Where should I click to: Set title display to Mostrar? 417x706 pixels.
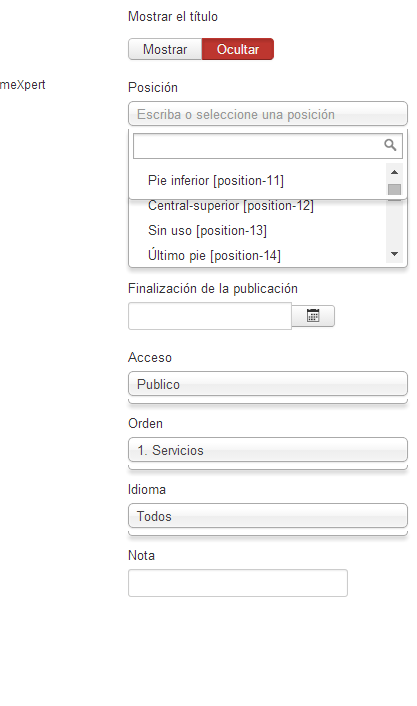pos(165,49)
